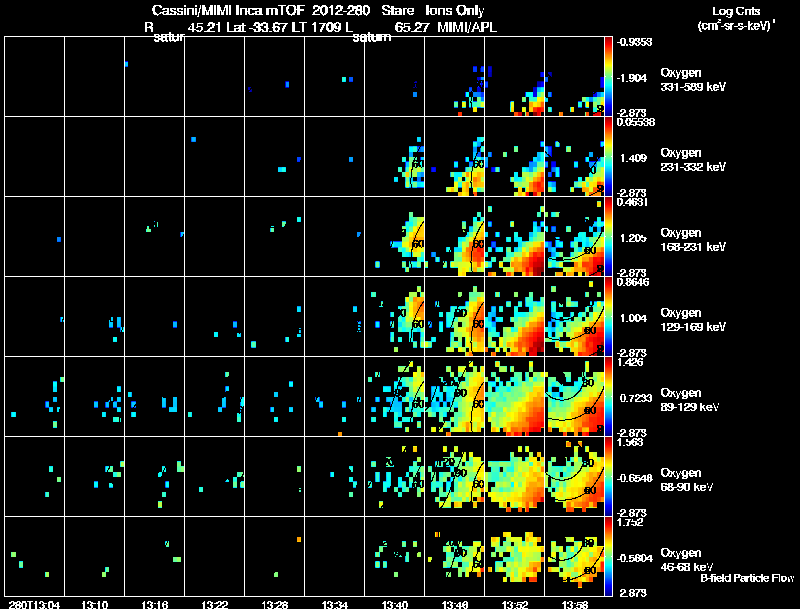Open the 13:52 Oxygen 89-129 keV image
This screenshot has height=609, width=800.
click(x=514, y=396)
